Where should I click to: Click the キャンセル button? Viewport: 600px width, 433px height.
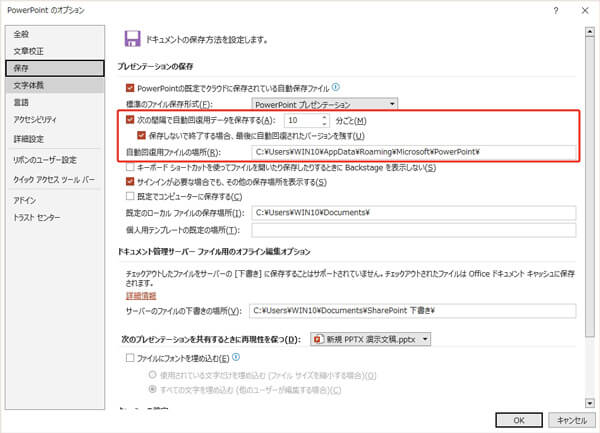point(572,420)
